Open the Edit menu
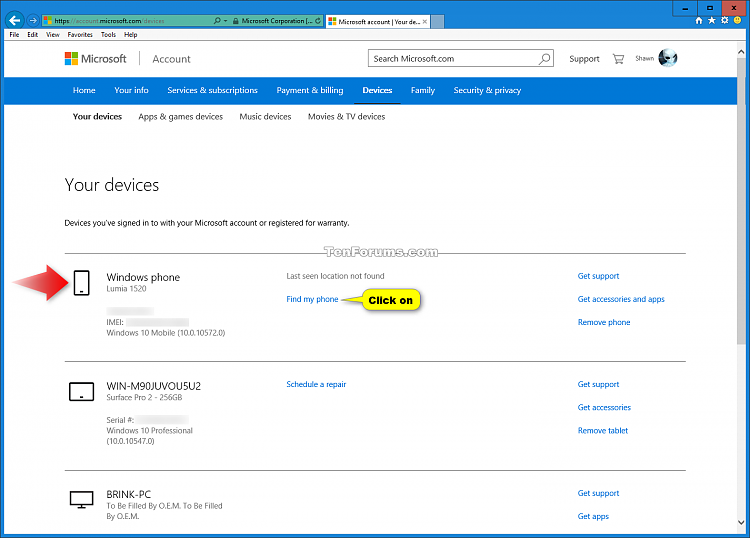750x538 pixels. pos(33,34)
